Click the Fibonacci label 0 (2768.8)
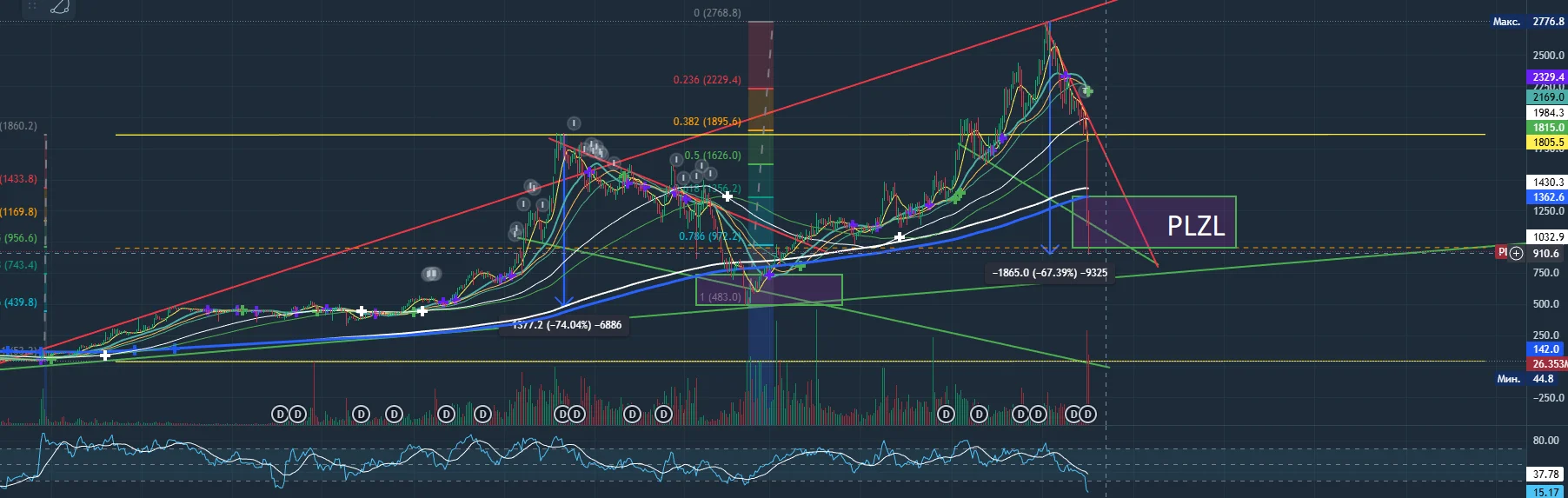This screenshot has width=1568, height=498. [x=717, y=13]
